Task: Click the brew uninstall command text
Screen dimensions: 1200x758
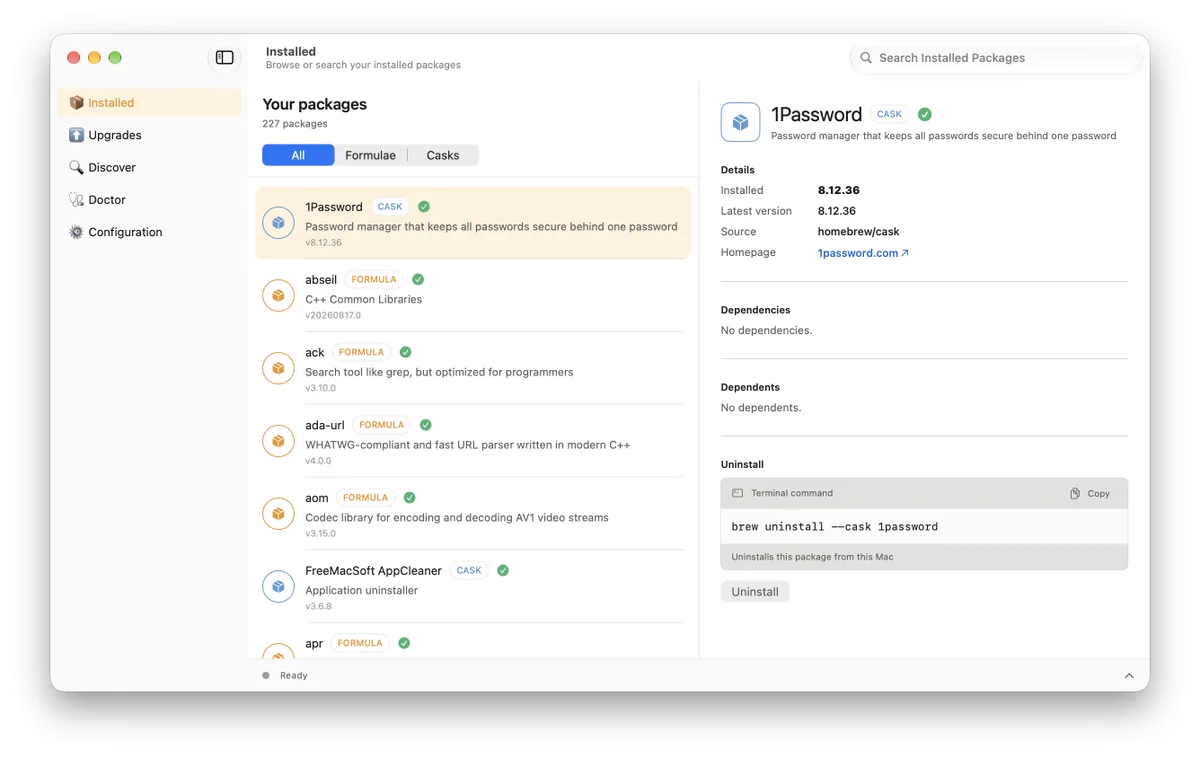Action: [x=835, y=527]
